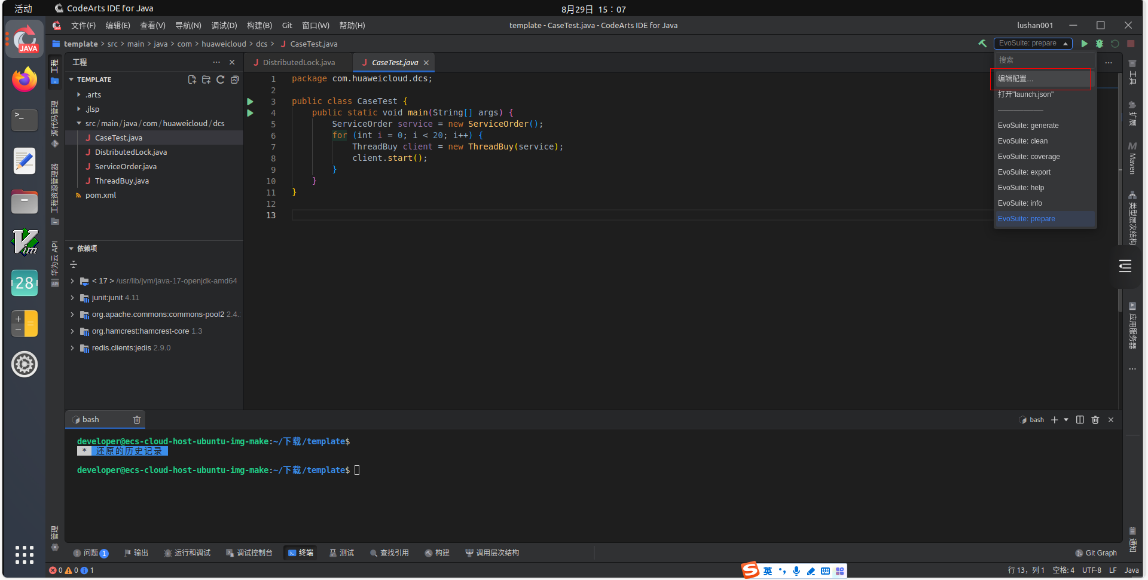Click the green Run button in toolbar
1148x580 pixels.
[x=1084, y=44]
